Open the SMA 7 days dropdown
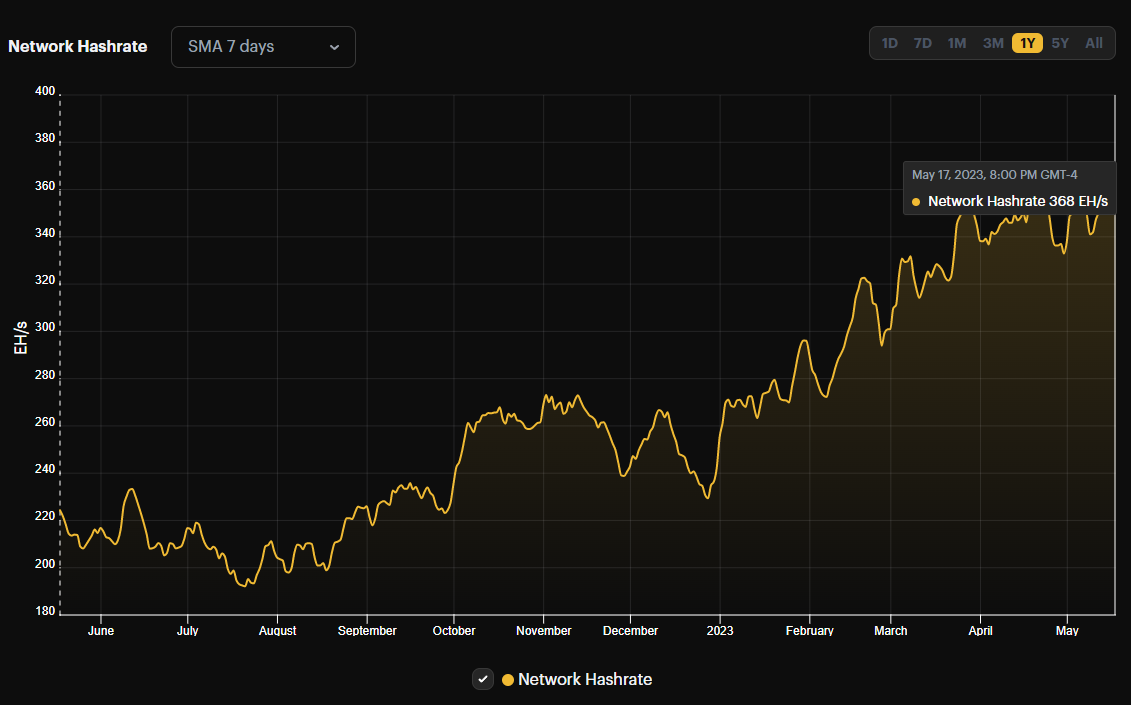 pos(262,47)
